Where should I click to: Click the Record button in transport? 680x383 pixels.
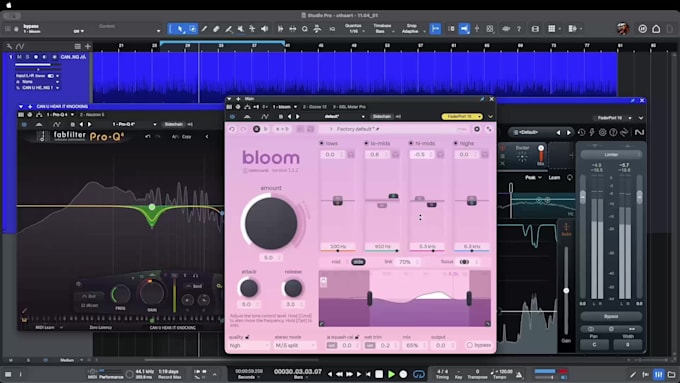[x=403, y=374]
